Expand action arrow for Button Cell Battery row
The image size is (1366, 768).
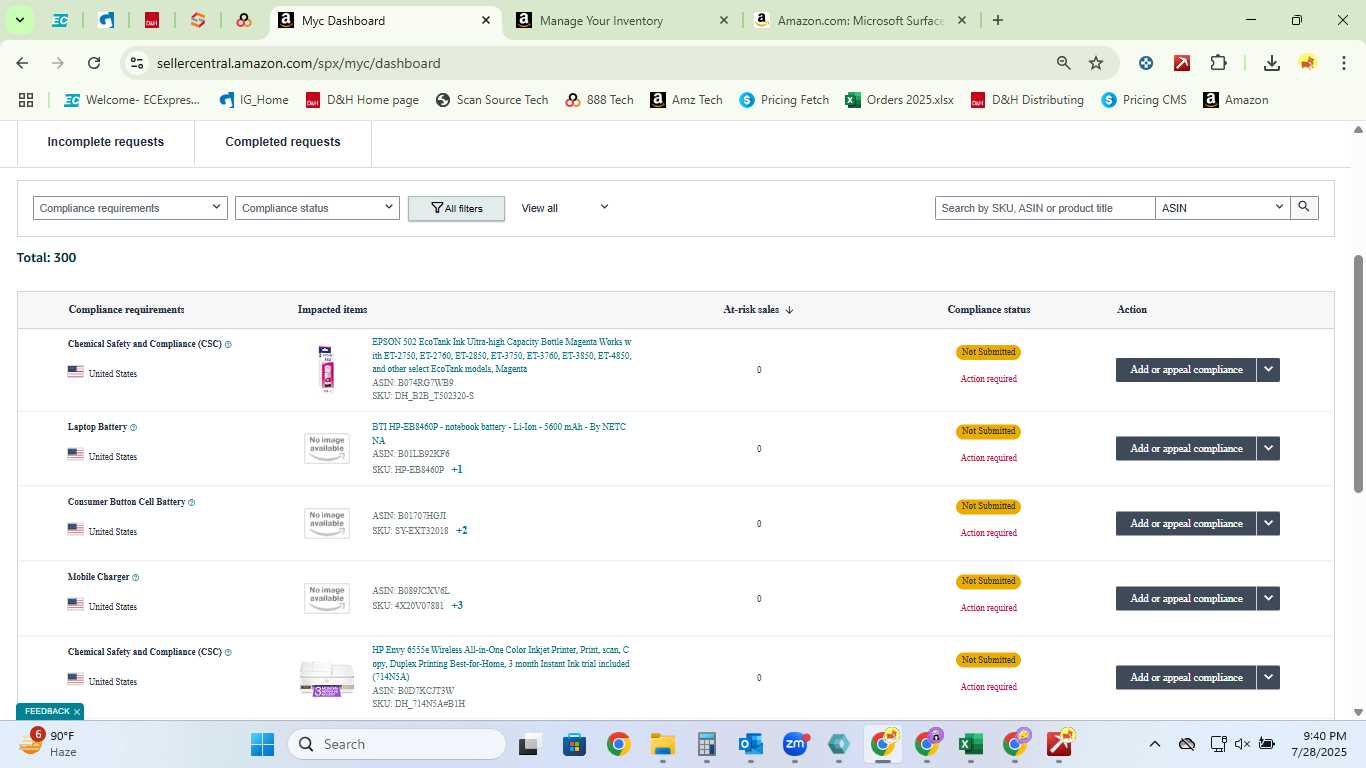click(x=1269, y=524)
